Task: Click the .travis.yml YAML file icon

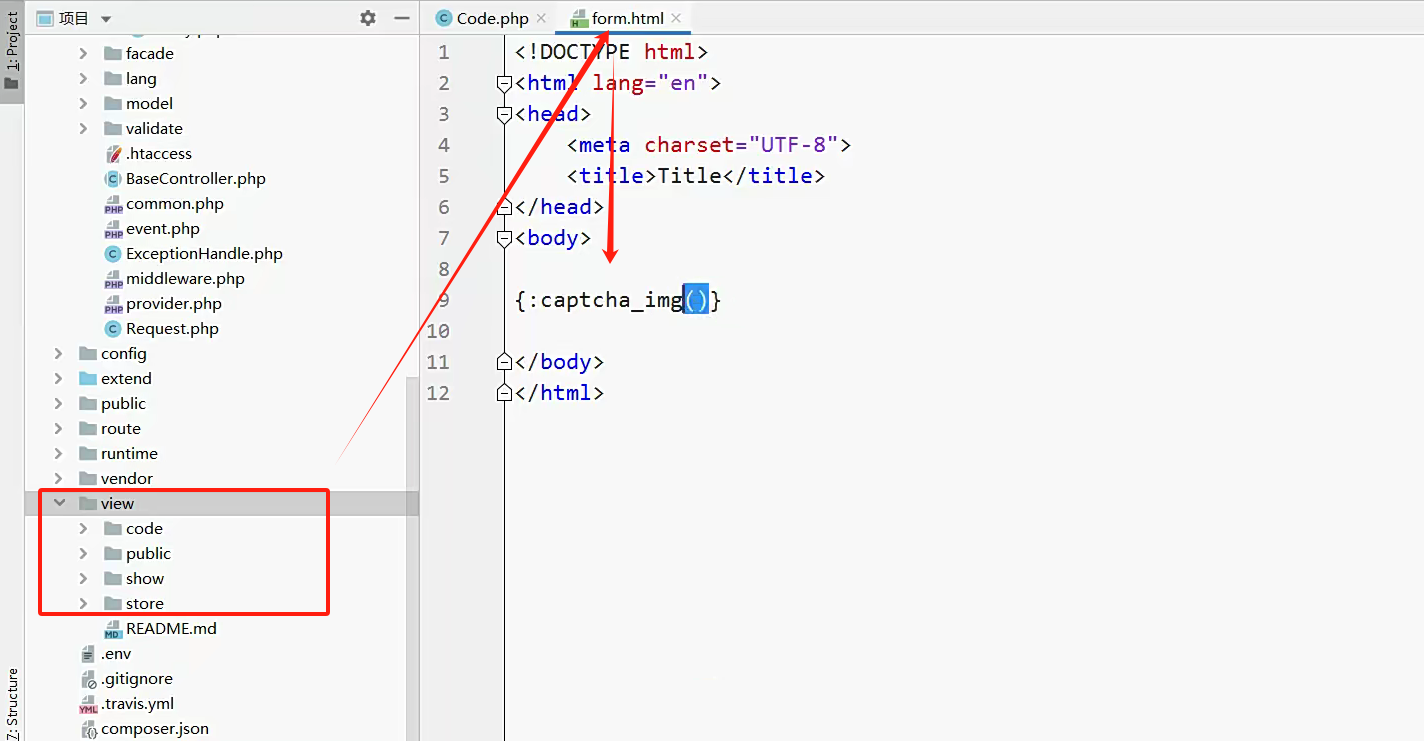Action: tap(88, 703)
